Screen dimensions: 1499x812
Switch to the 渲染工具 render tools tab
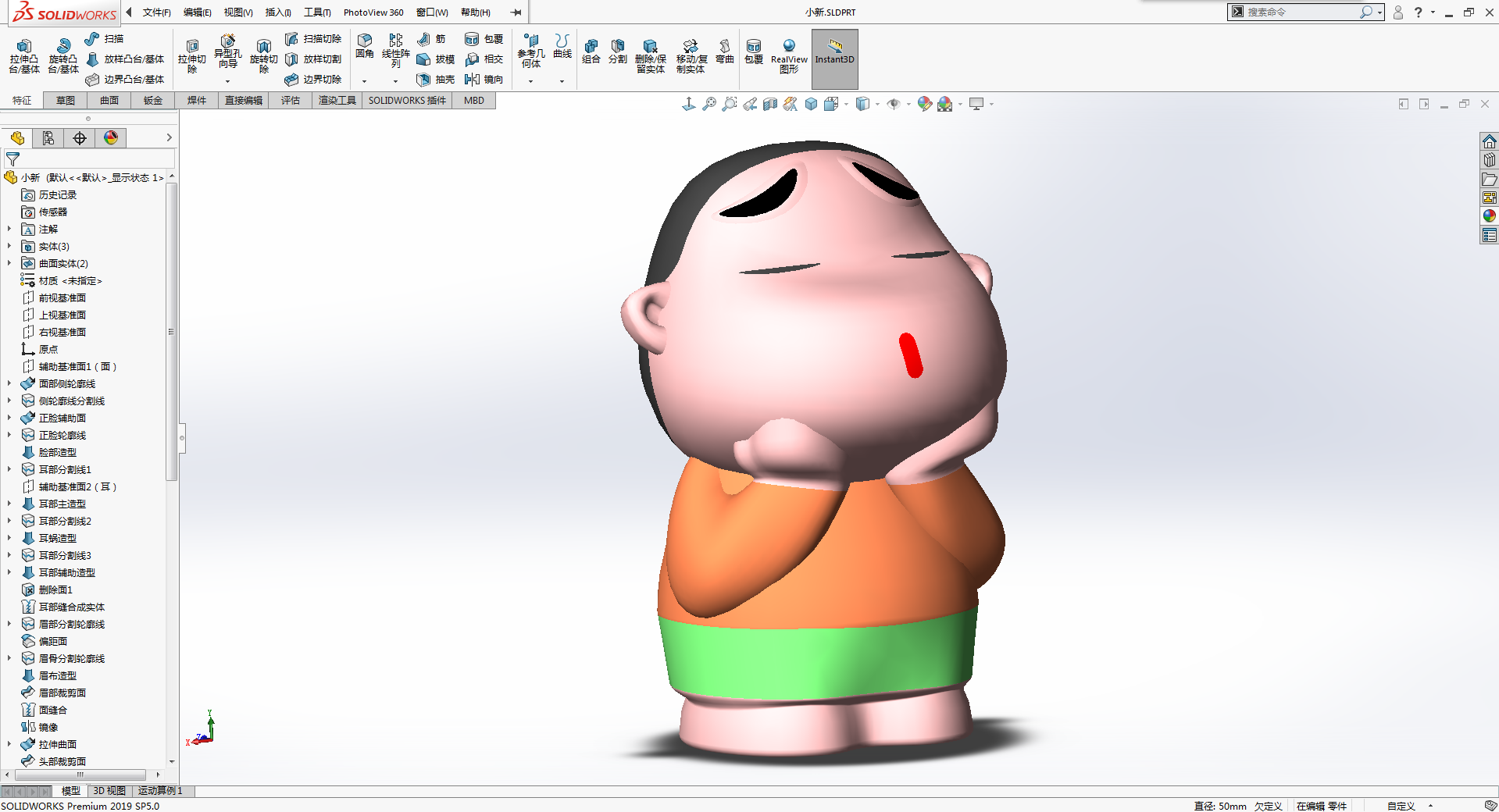[337, 101]
